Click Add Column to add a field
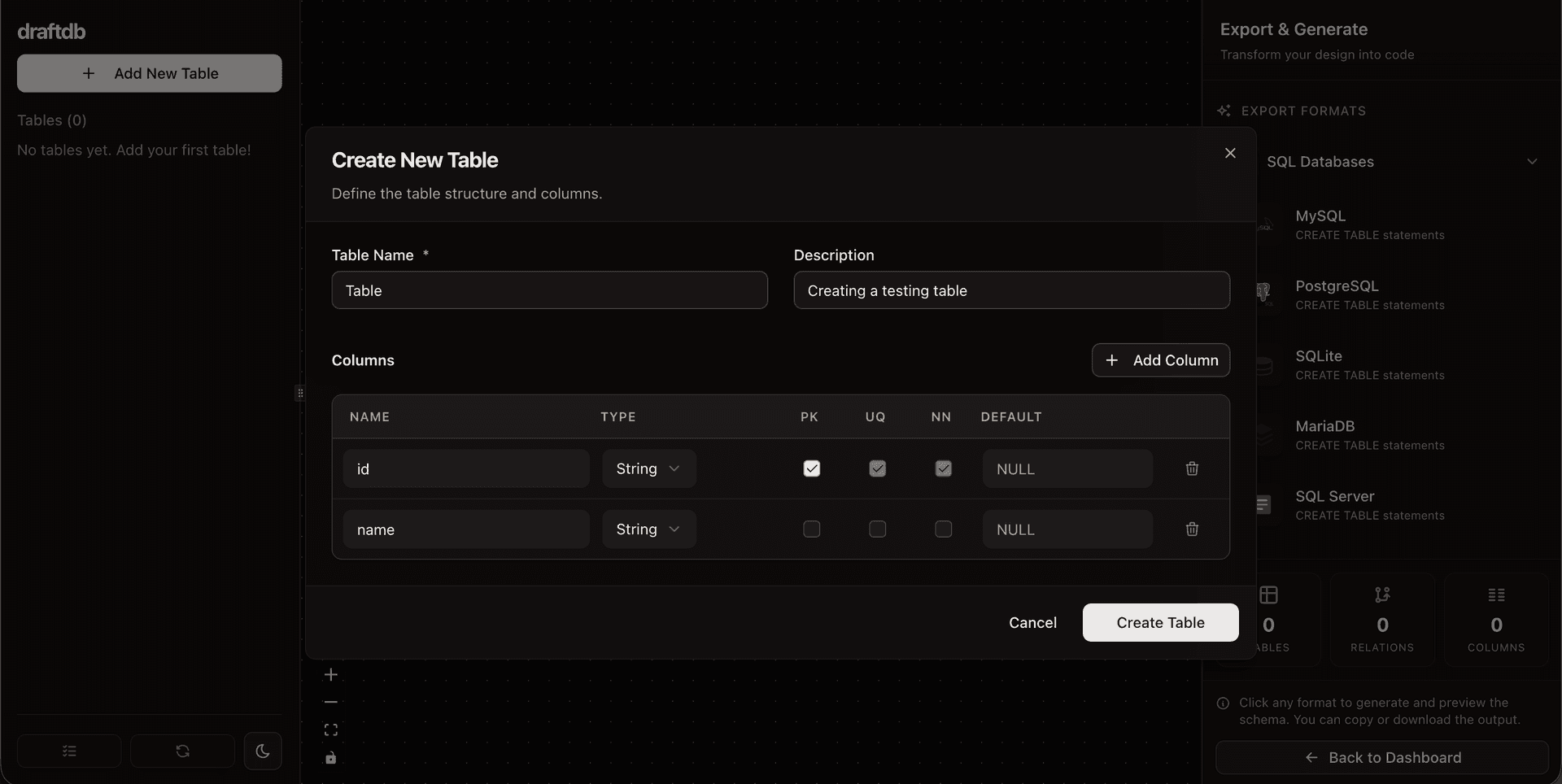The image size is (1562, 784). [1161, 360]
